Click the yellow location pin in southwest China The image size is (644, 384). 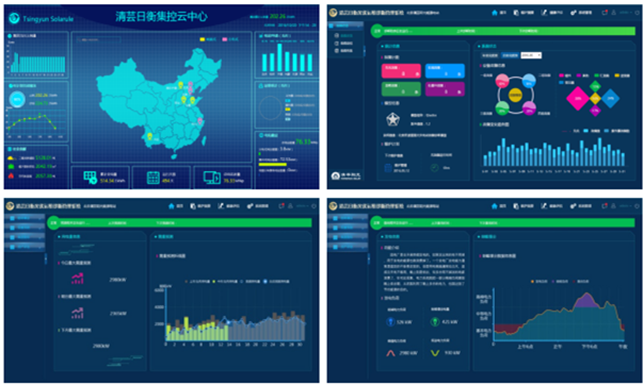[x=150, y=136]
